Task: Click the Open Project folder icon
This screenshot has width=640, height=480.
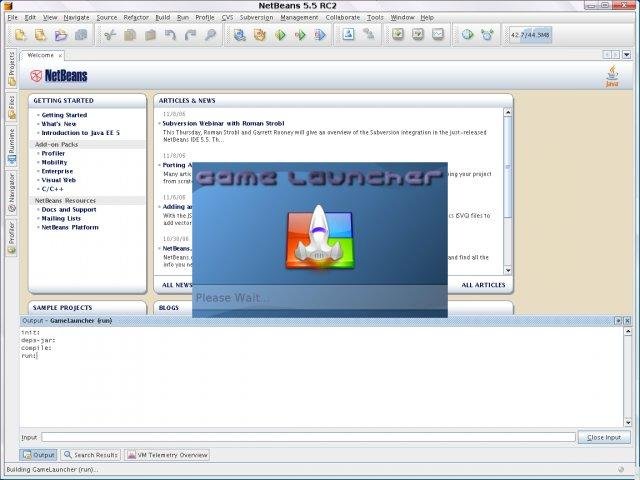Action: click(x=60, y=35)
